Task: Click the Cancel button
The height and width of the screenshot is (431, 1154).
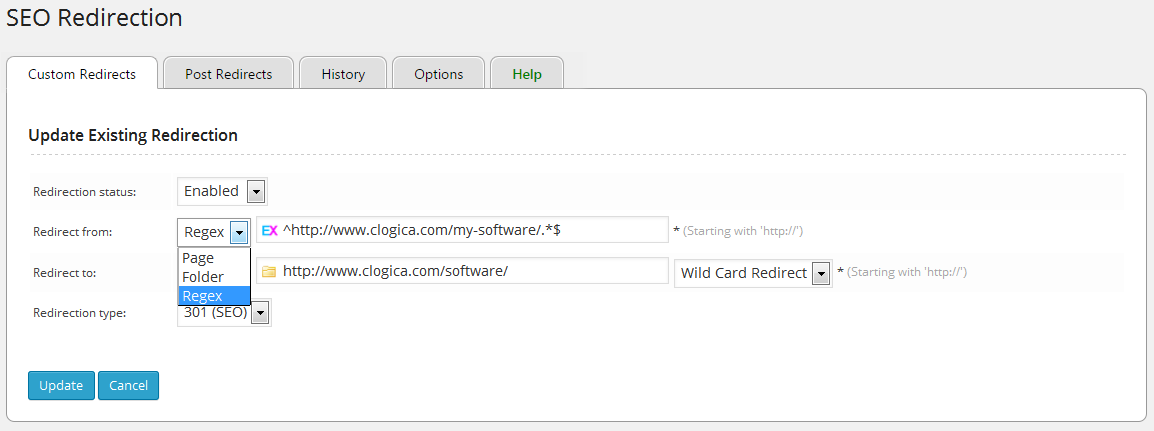Action: 128,385
